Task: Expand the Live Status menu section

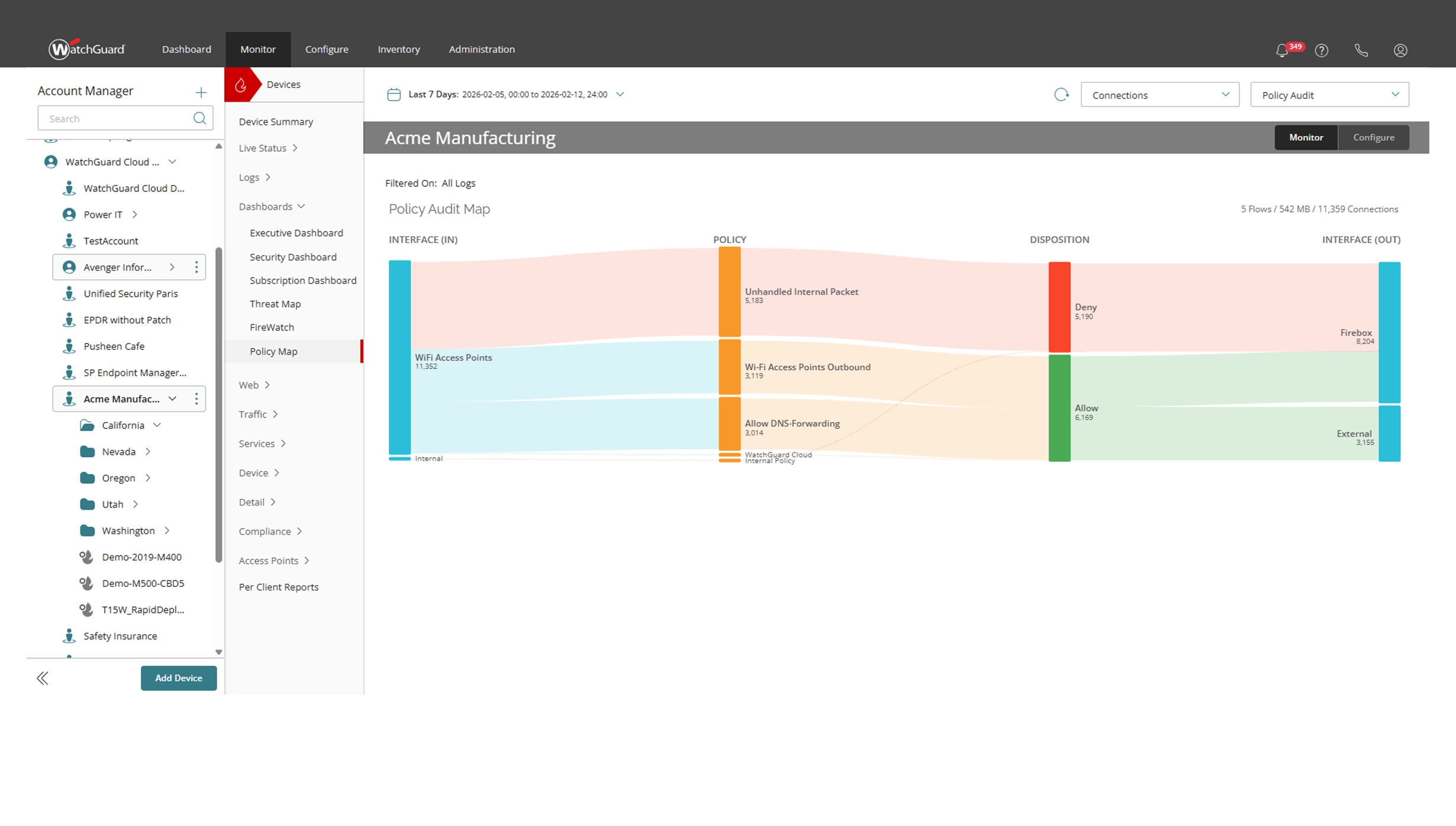Action: click(268, 148)
